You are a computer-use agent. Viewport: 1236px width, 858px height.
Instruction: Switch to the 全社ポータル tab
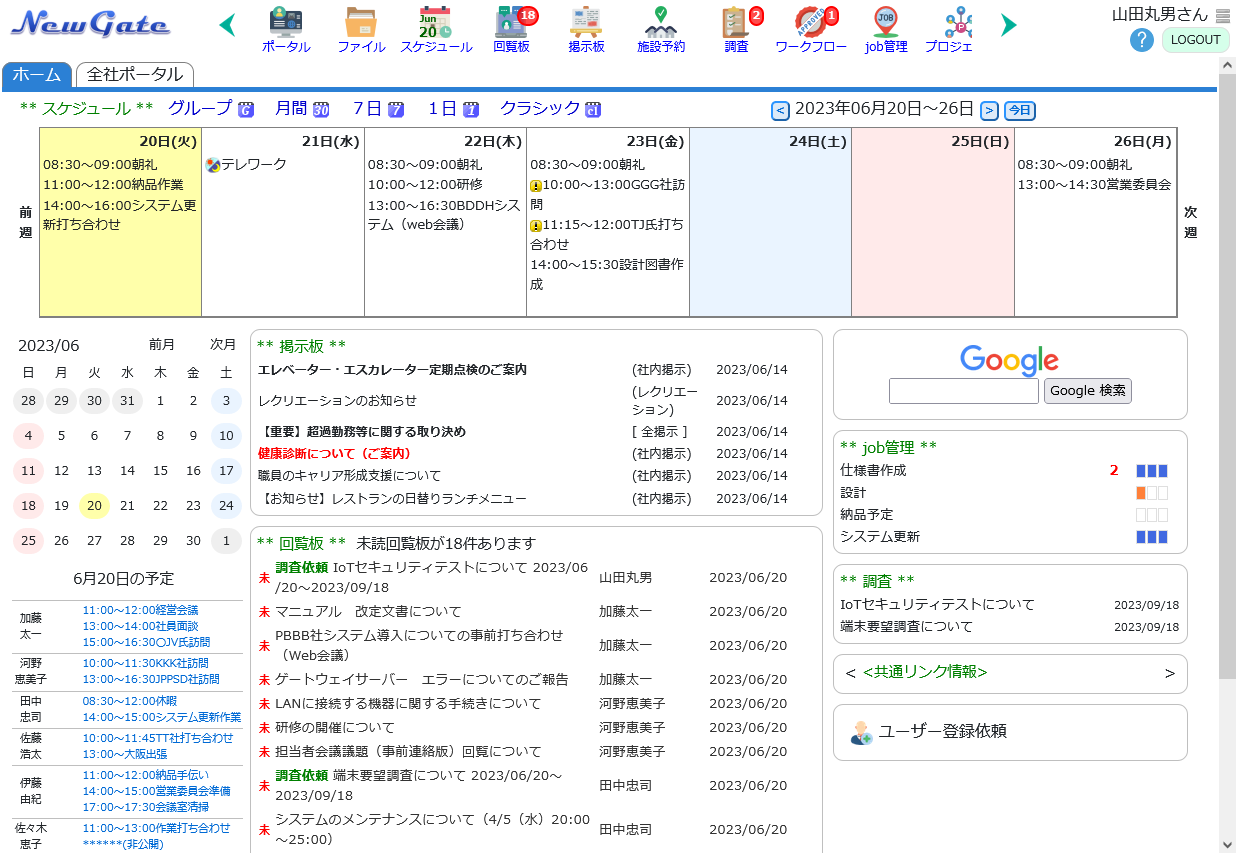pos(135,75)
